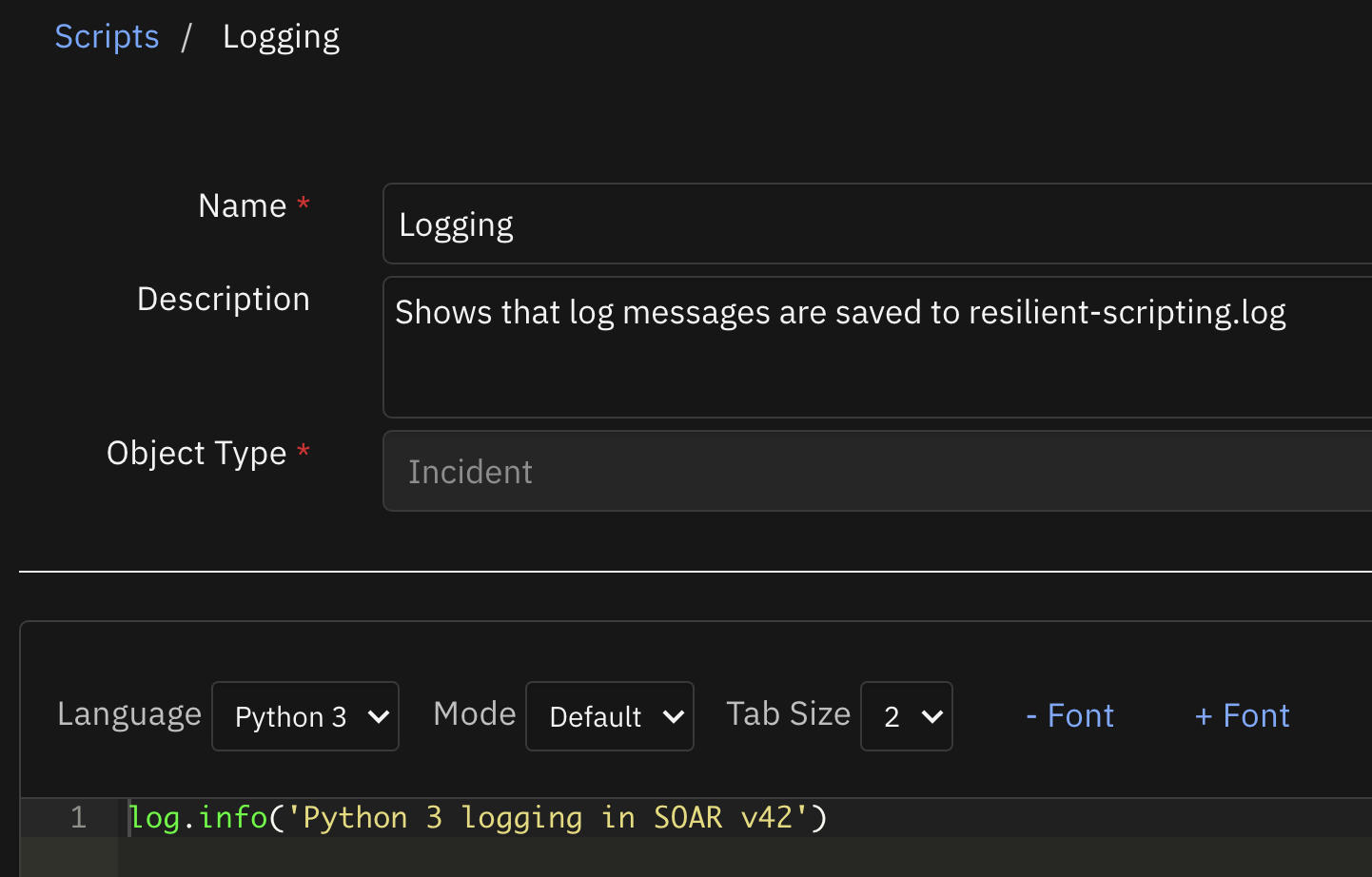Click the chevron arrow of Tab Size select
Screen dimensions: 1372x877
pos(932,716)
